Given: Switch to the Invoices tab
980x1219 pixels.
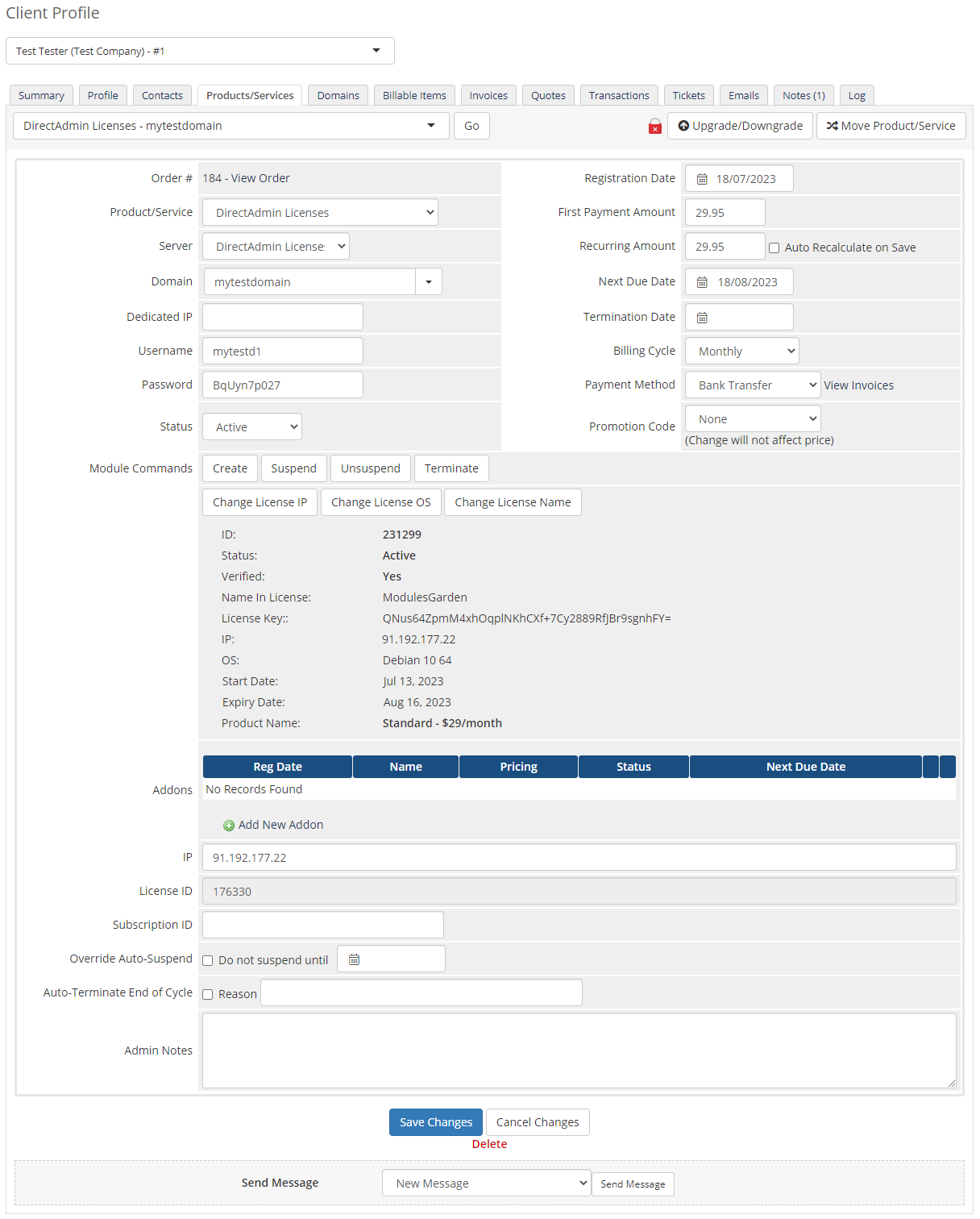Looking at the screenshot, I should click(x=488, y=95).
